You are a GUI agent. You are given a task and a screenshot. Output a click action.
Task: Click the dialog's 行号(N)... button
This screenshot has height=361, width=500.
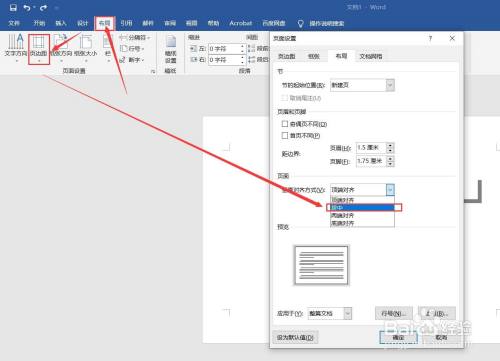coord(394,313)
